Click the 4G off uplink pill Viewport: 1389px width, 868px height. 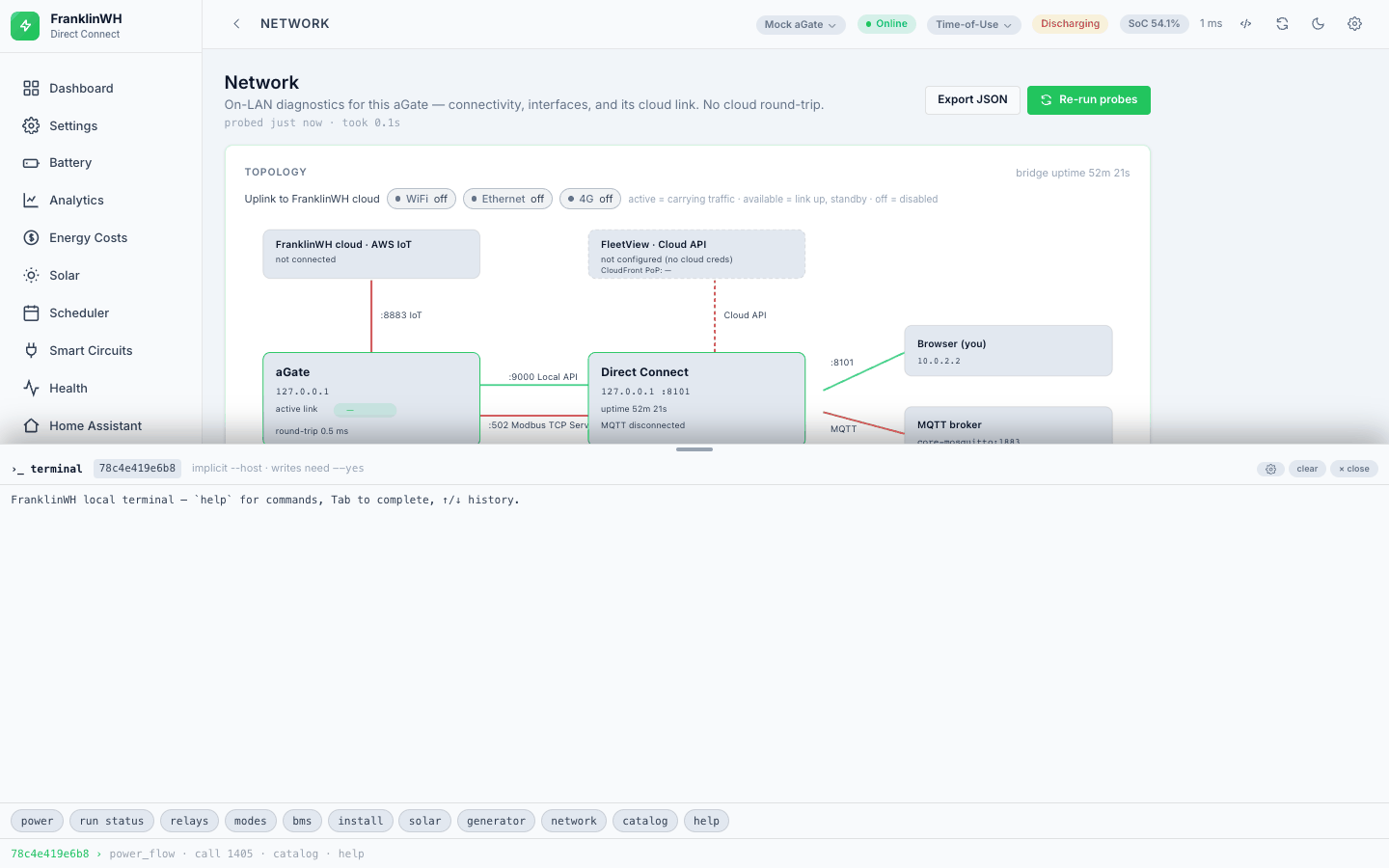[x=590, y=199]
